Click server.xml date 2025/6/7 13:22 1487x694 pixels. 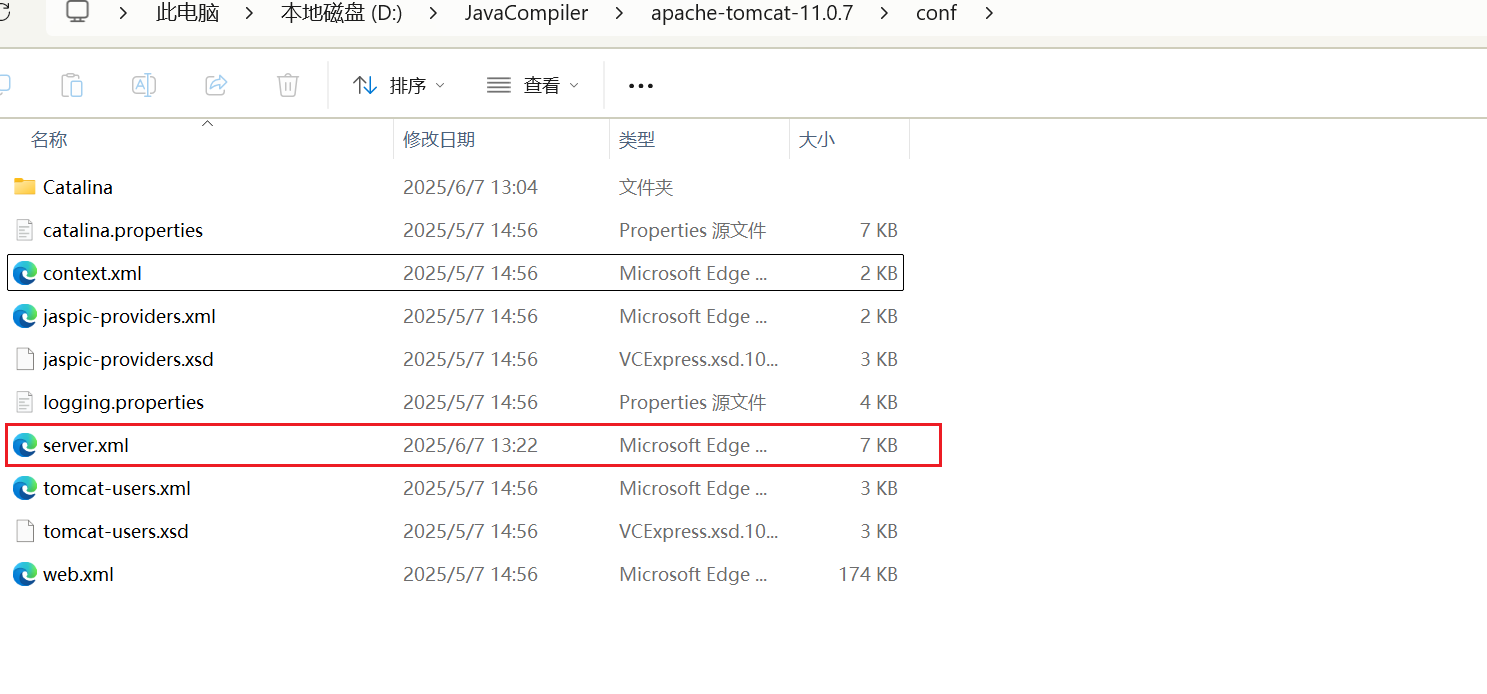coord(470,445)
